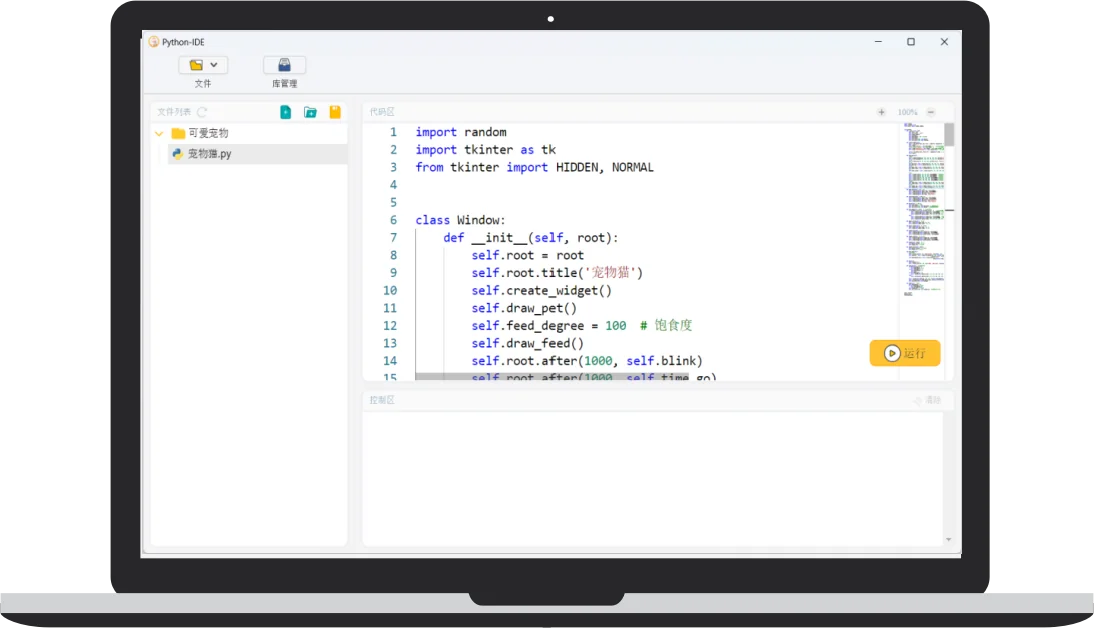Viewport: 1098px width, 630px height.
Task: Click the Python-IDE app logo icon
Action: (154, 42)
